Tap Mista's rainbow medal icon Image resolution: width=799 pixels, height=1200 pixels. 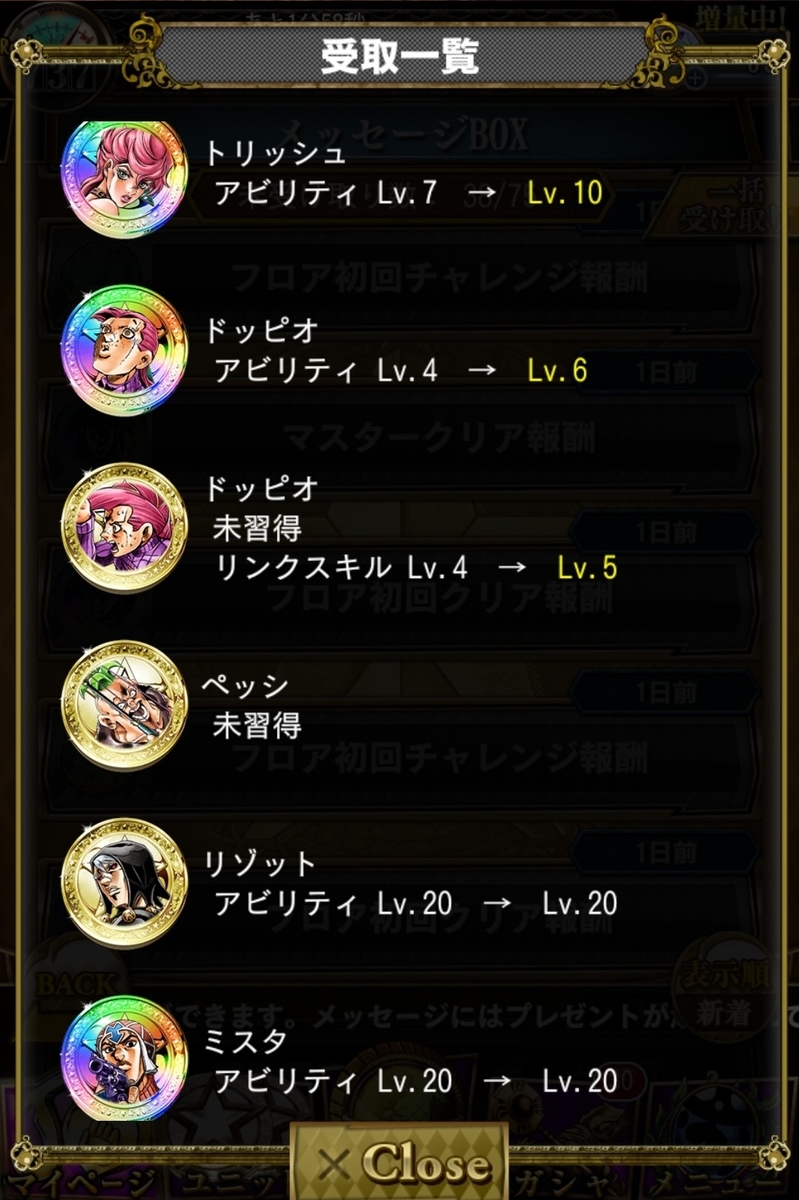(x=125, y=1060)
